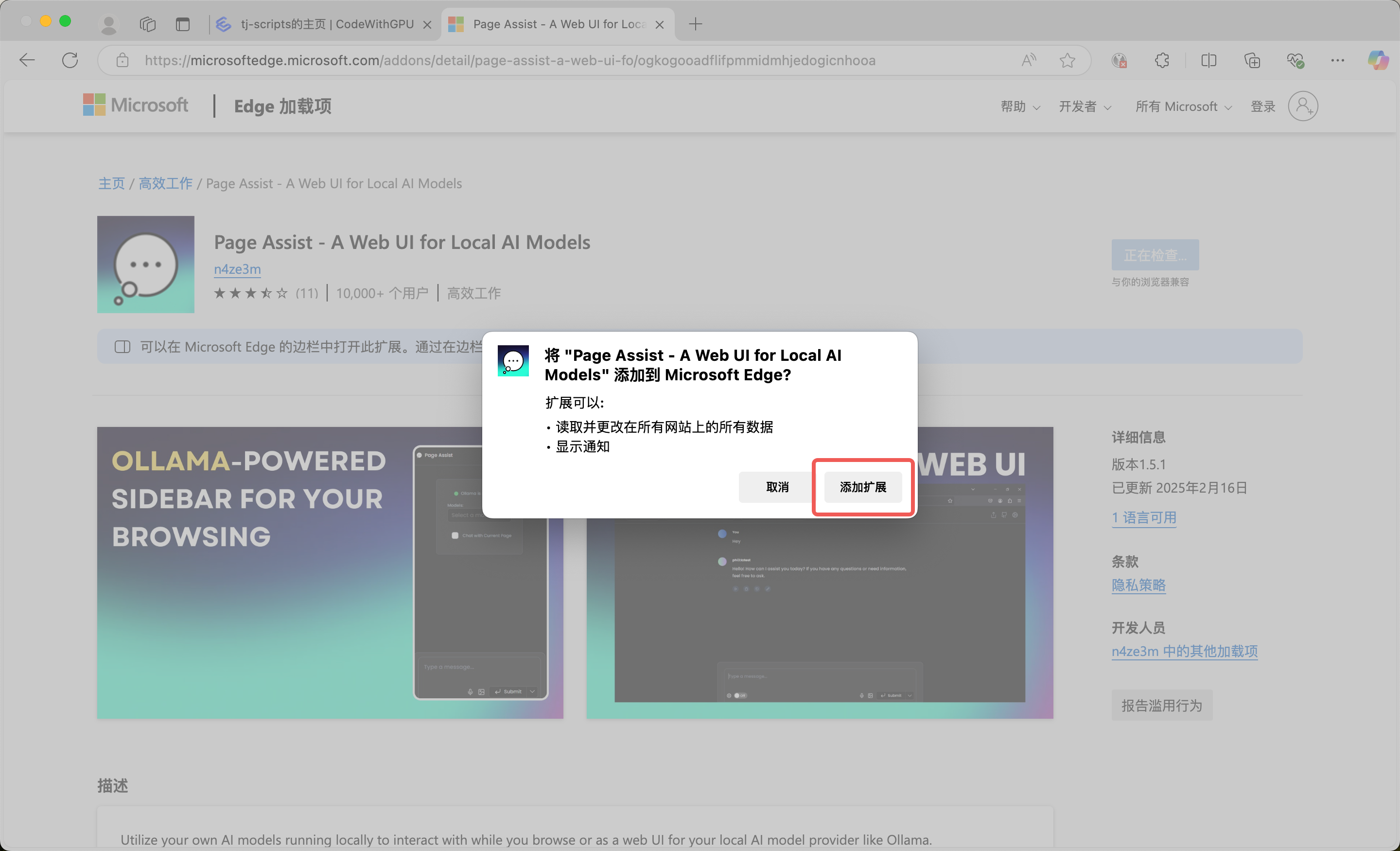
Task: Click the browser profile avatar
Action: pos(108,24)
